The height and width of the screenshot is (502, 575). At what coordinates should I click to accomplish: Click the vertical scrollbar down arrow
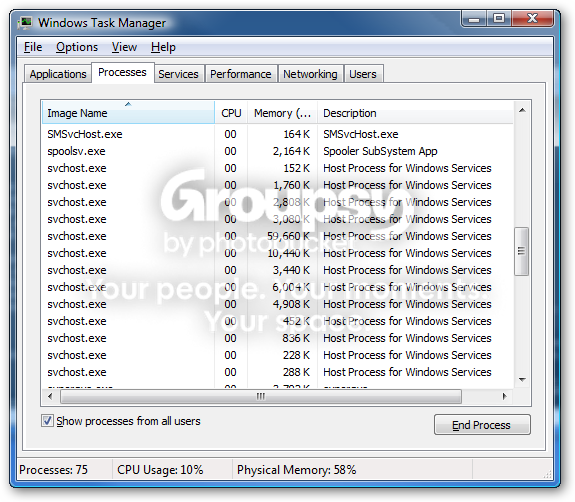(x=523, y=380)
